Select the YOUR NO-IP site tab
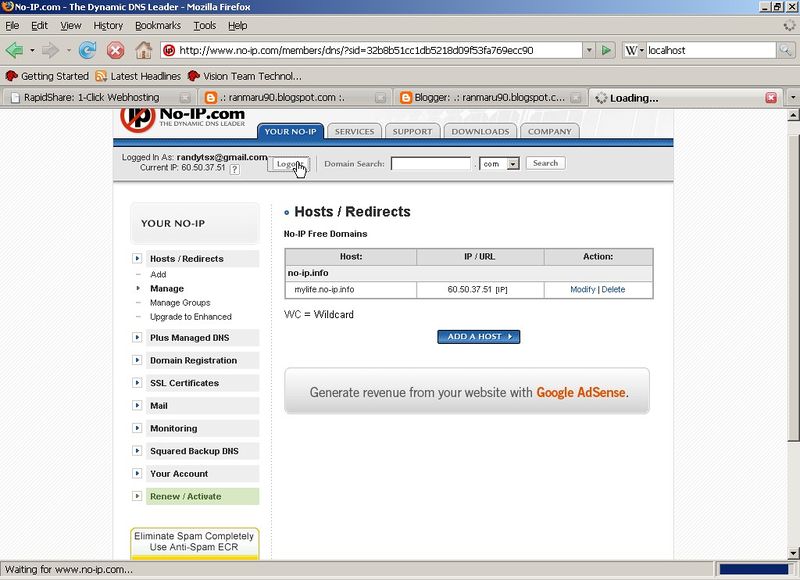800x580 pixels. (290, 131)
